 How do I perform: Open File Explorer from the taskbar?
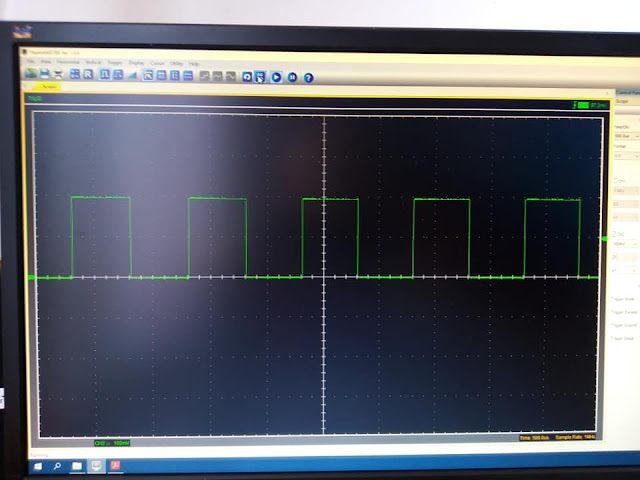77,466
